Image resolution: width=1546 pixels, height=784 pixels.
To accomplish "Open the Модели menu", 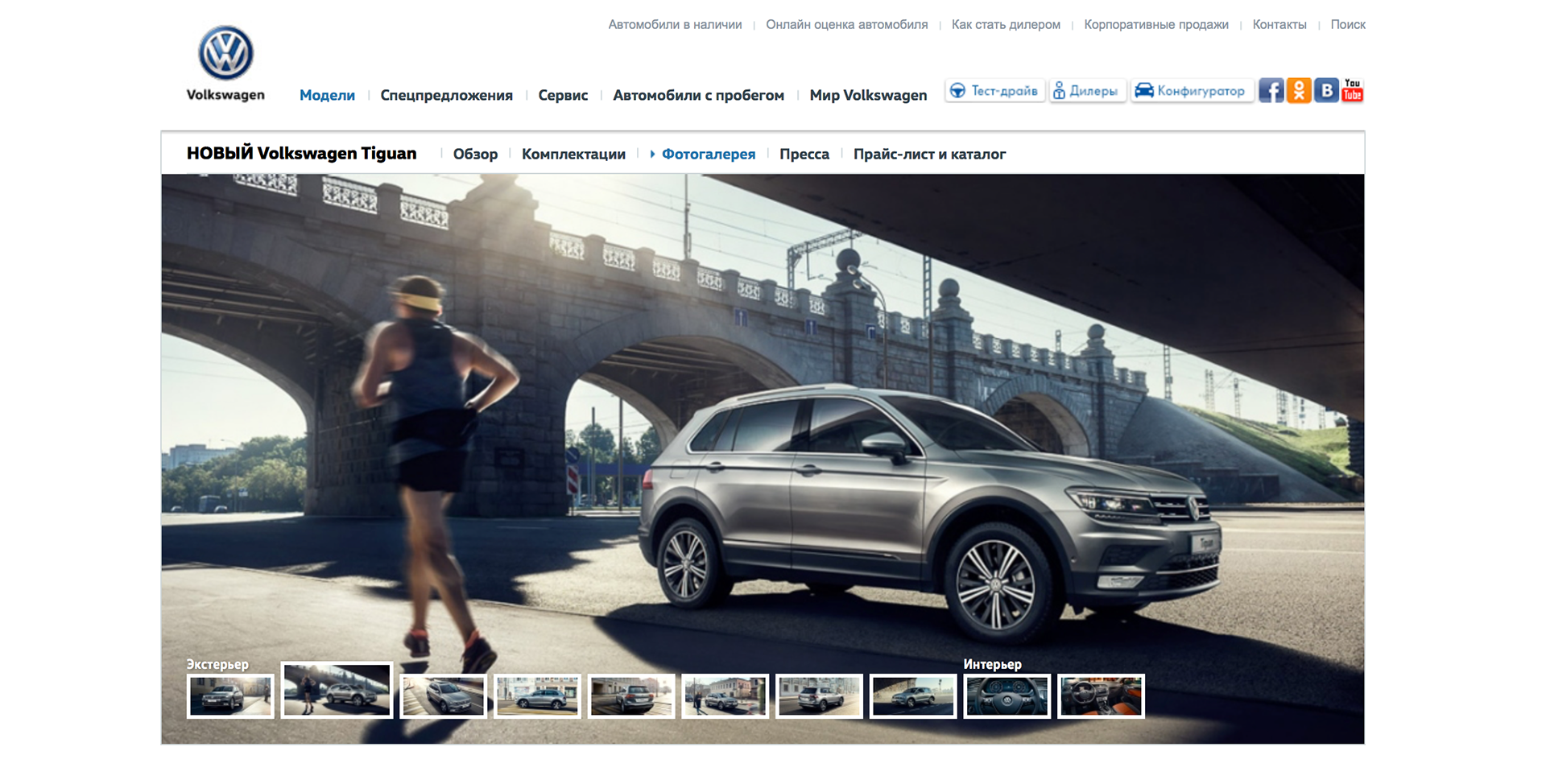I will 327,95.
